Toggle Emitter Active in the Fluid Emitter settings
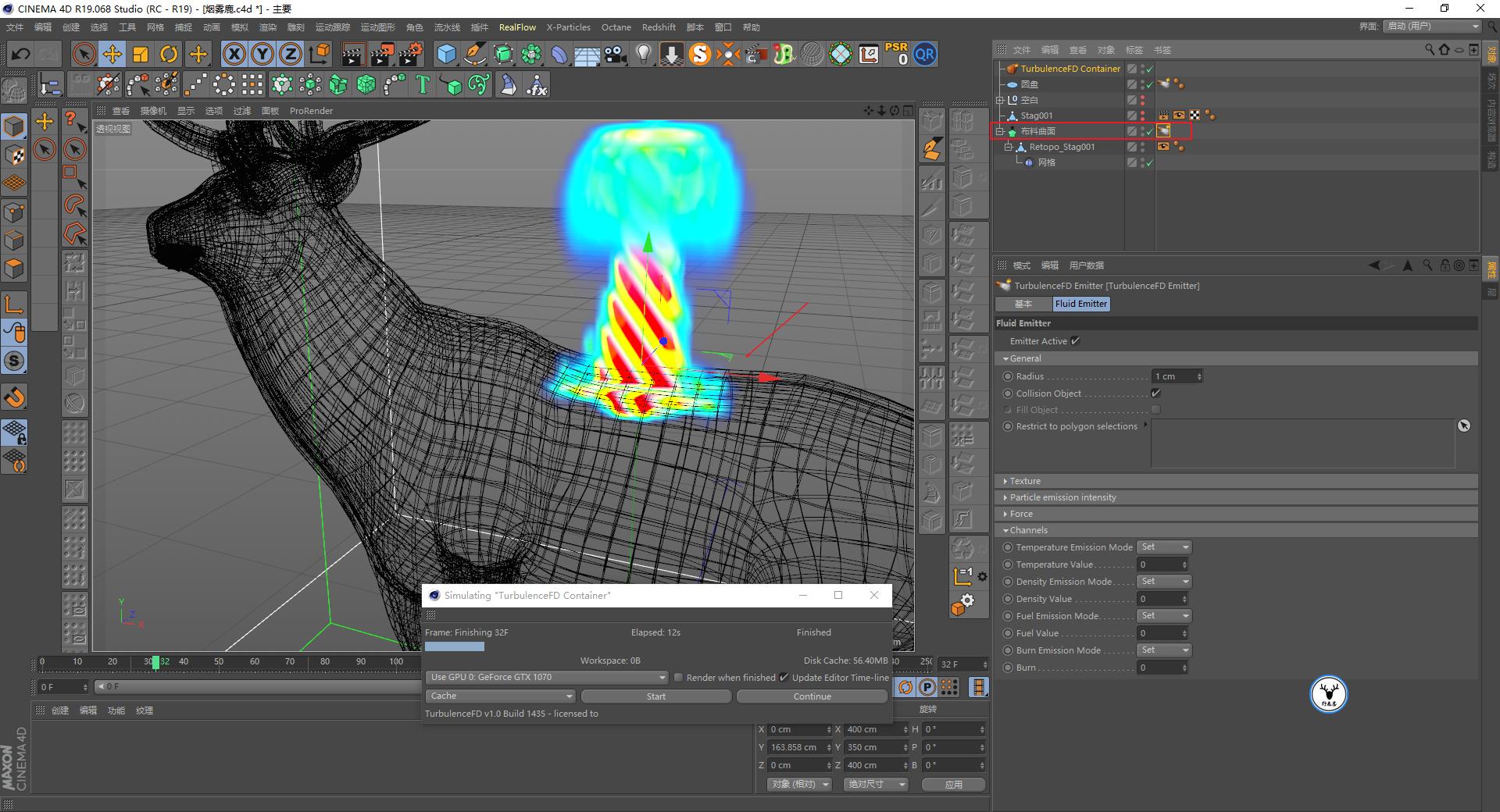The image size is (1500, 812). point(1076,341)
